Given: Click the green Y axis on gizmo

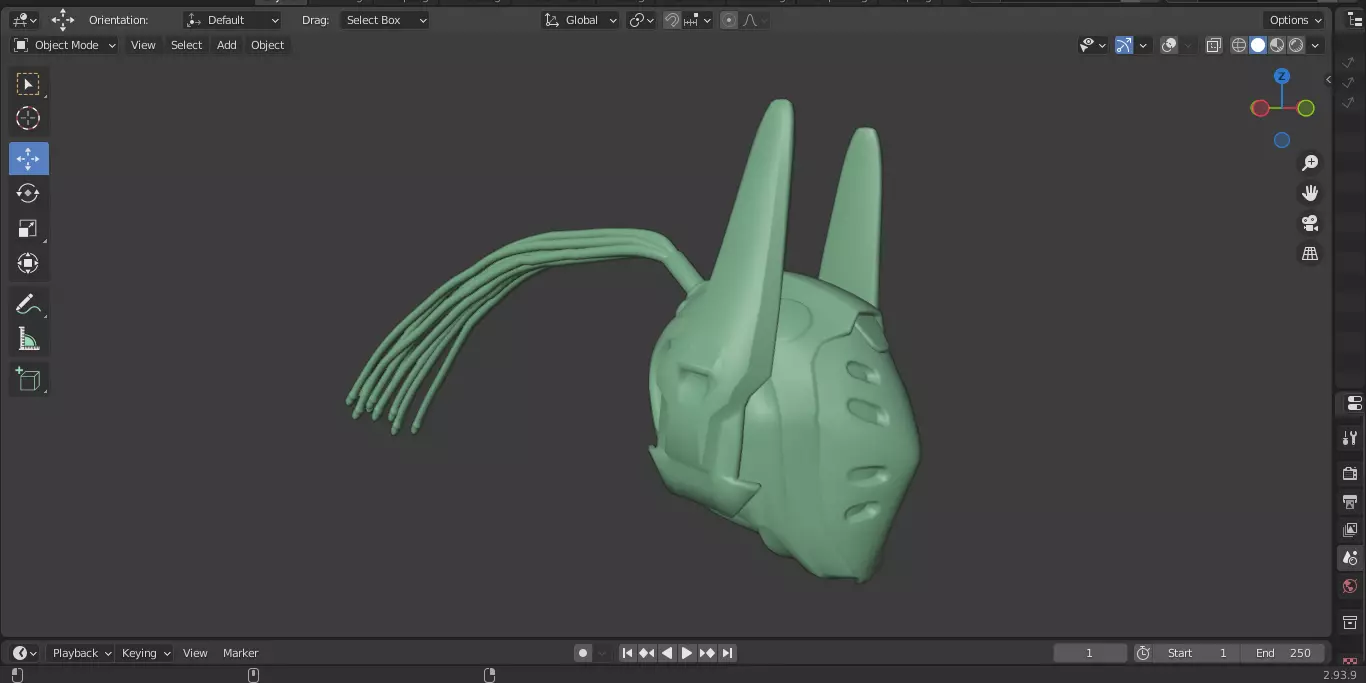Looking at the screenshot, I should click(x=1306, y=108).
